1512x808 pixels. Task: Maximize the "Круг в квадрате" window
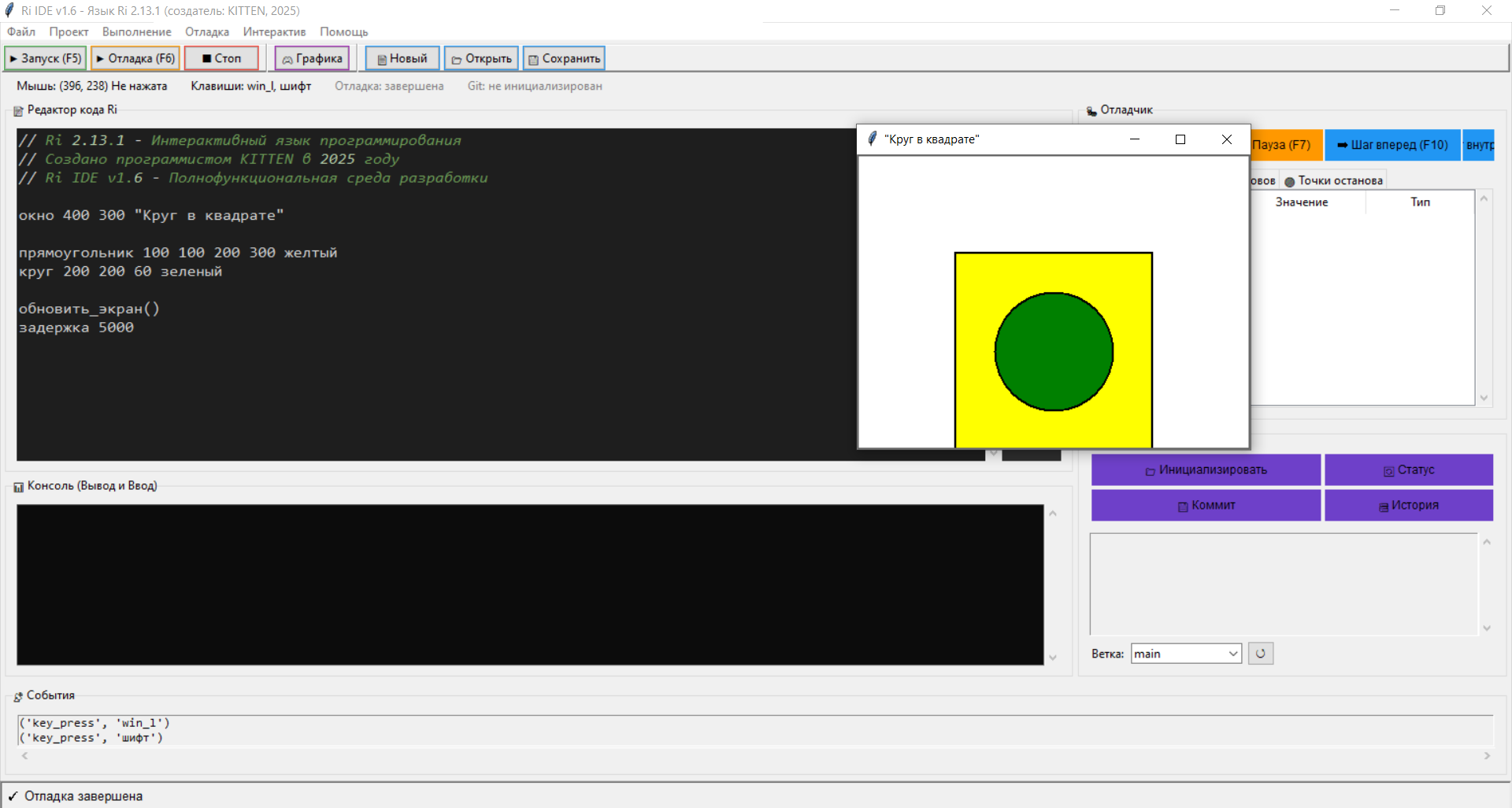pyautogui.click(x=1180, y=139)
